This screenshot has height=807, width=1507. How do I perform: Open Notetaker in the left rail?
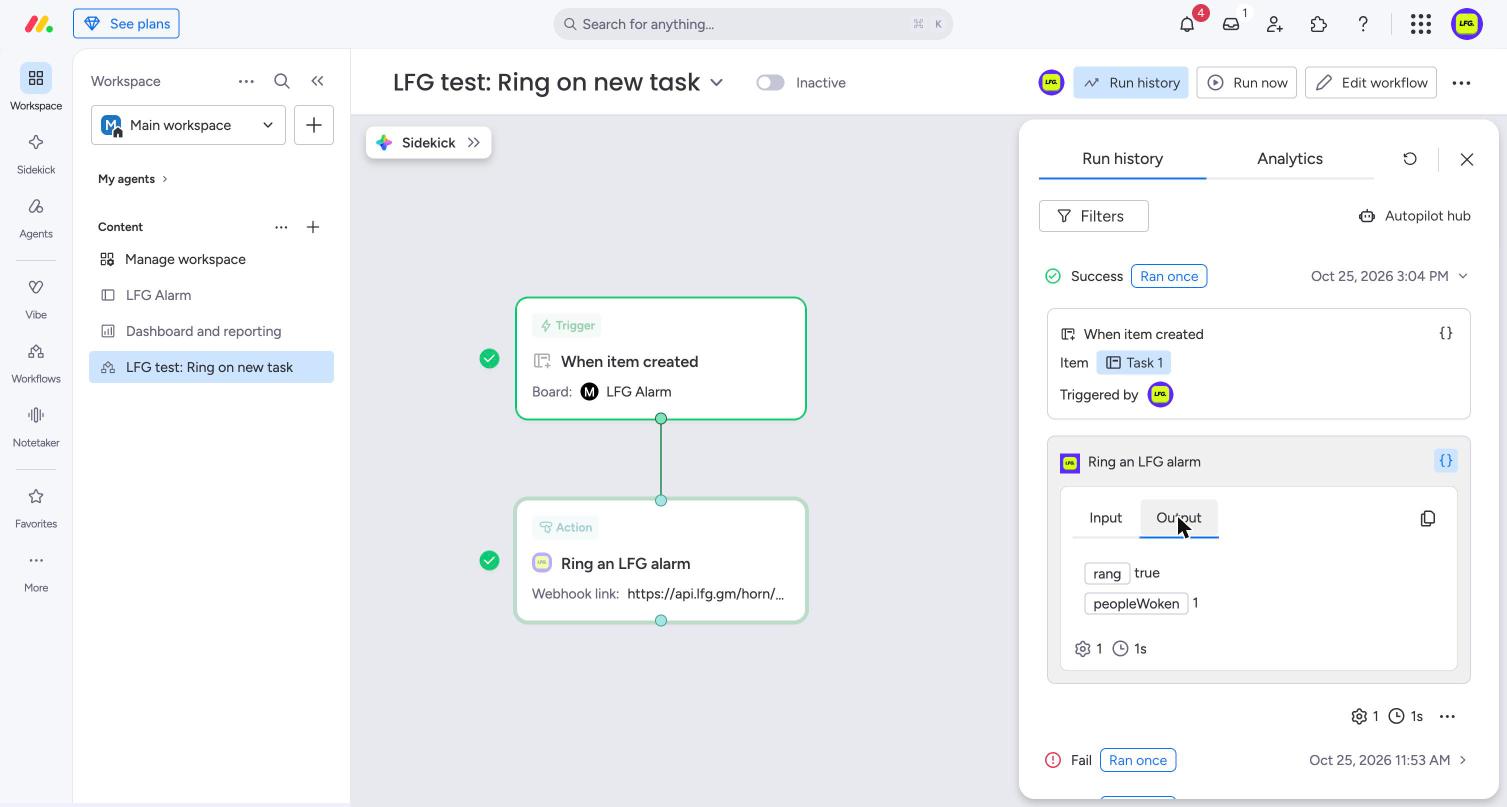[36, 425]
